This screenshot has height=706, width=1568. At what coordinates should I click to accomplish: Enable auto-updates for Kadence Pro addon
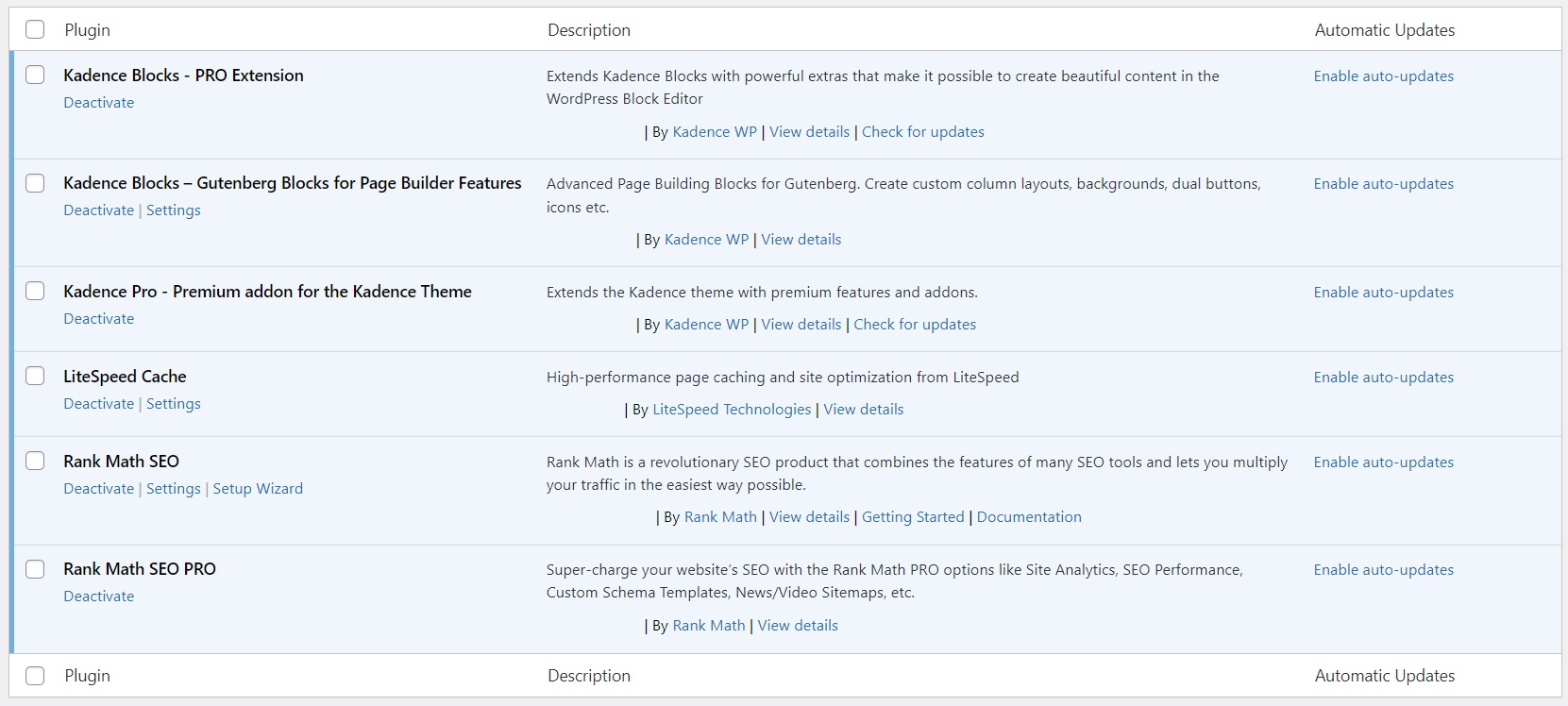(1384, 293)
